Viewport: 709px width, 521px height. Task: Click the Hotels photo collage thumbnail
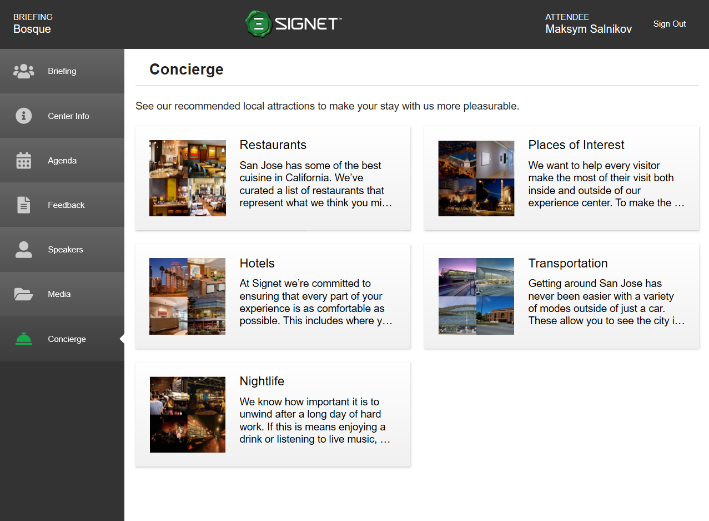[187, 296]
